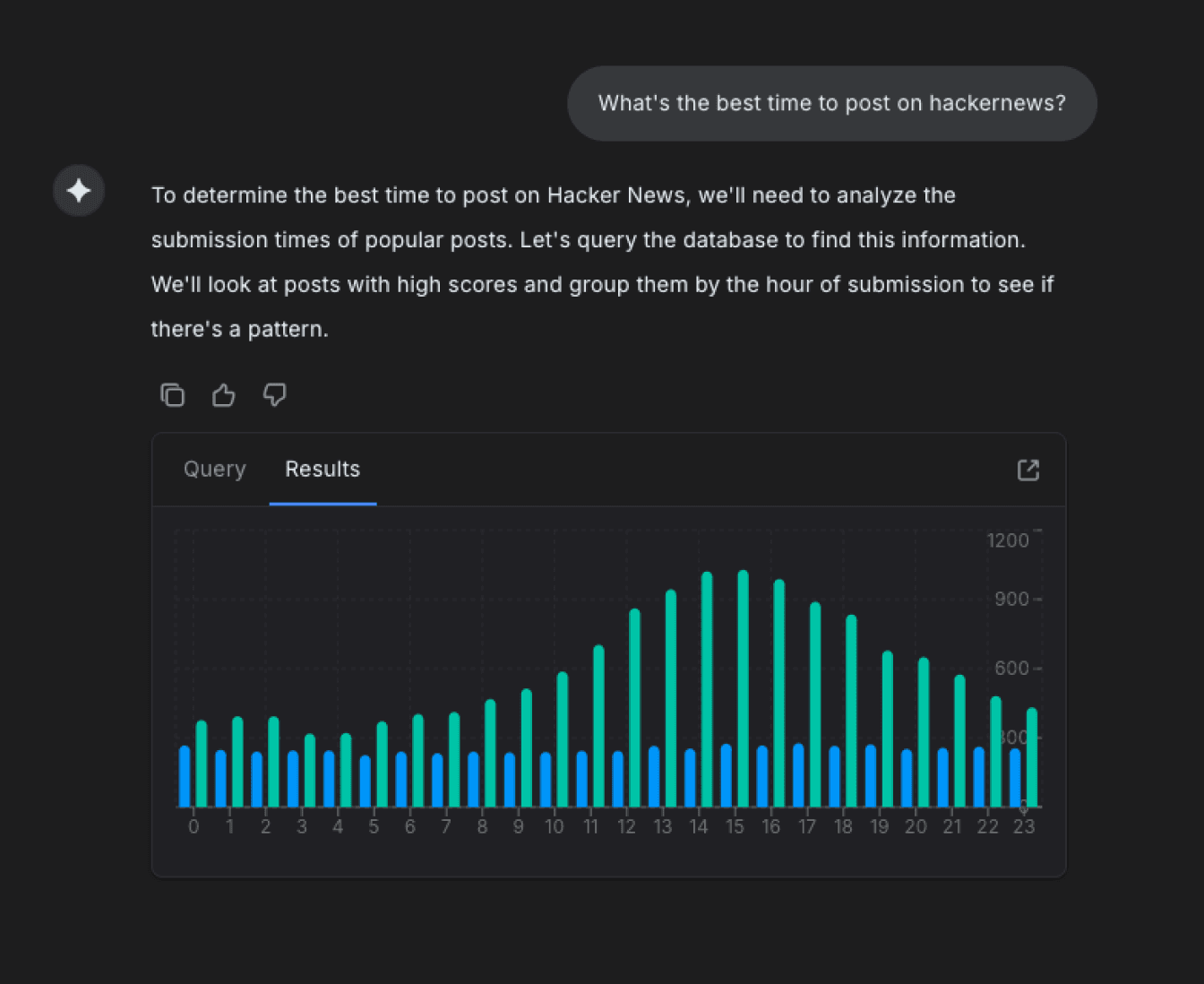This screenshot has width=1204, height=984.
Task: Expand the Query panel view
Action: point(214,469)
